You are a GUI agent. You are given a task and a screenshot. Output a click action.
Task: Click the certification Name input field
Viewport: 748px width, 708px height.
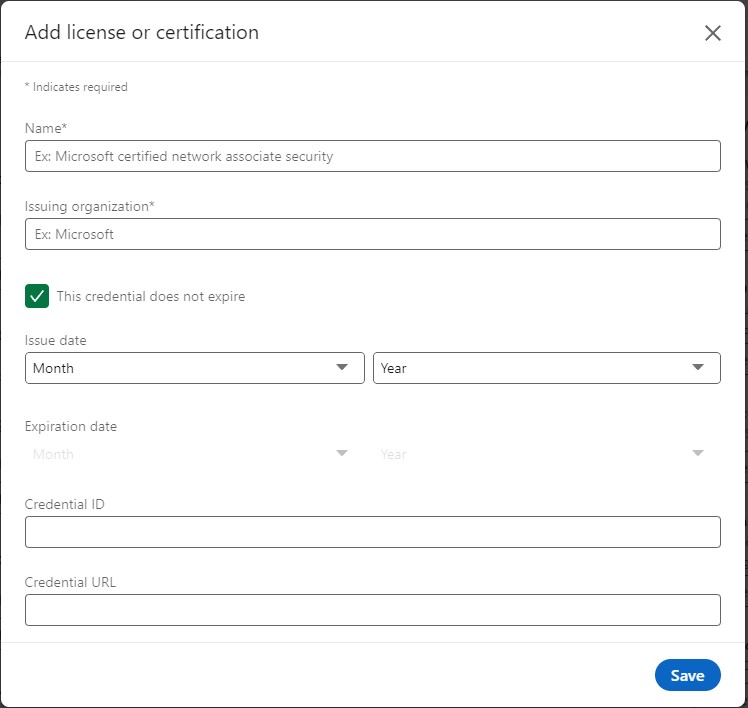pos(373,156)
